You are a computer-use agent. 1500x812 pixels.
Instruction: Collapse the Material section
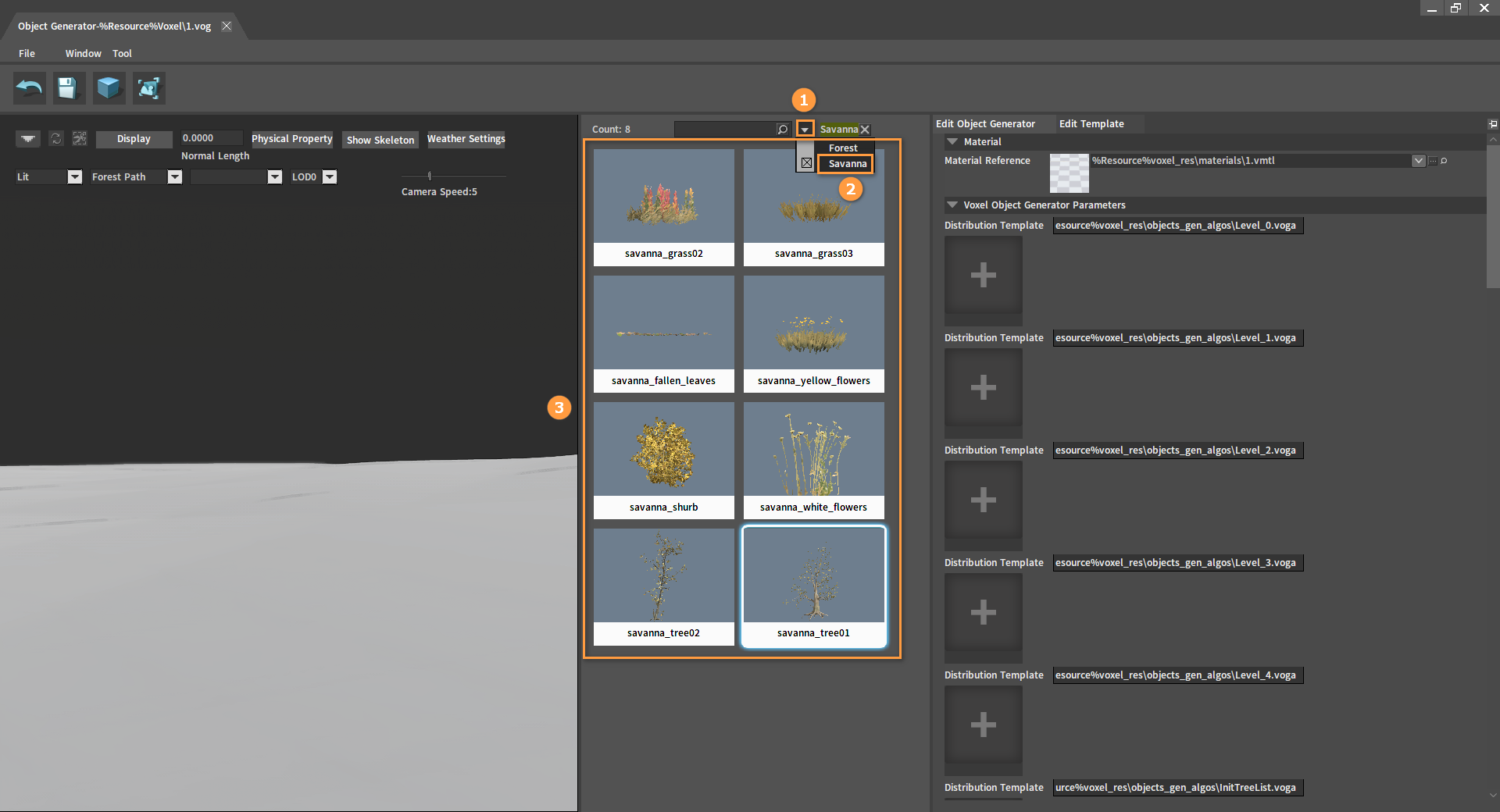click(x=952, y=142)
